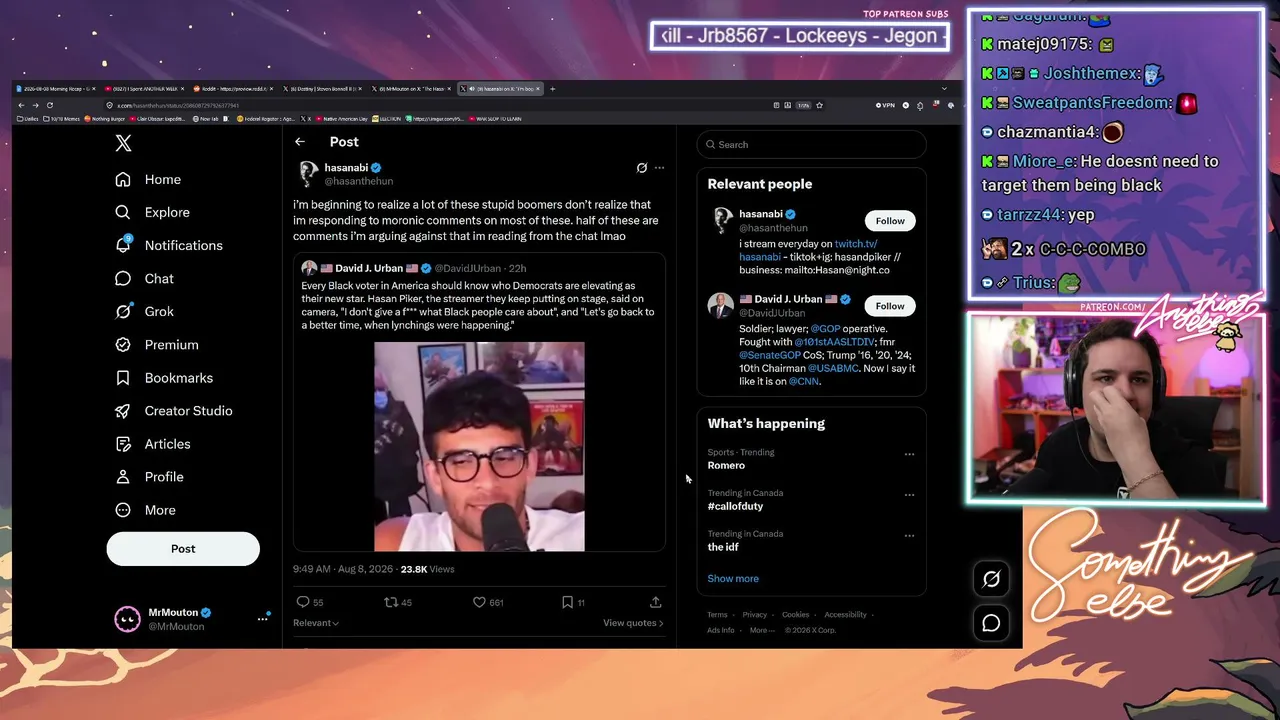
Task: Click hasanabi's avatar on the post
Action: (307, 174)
